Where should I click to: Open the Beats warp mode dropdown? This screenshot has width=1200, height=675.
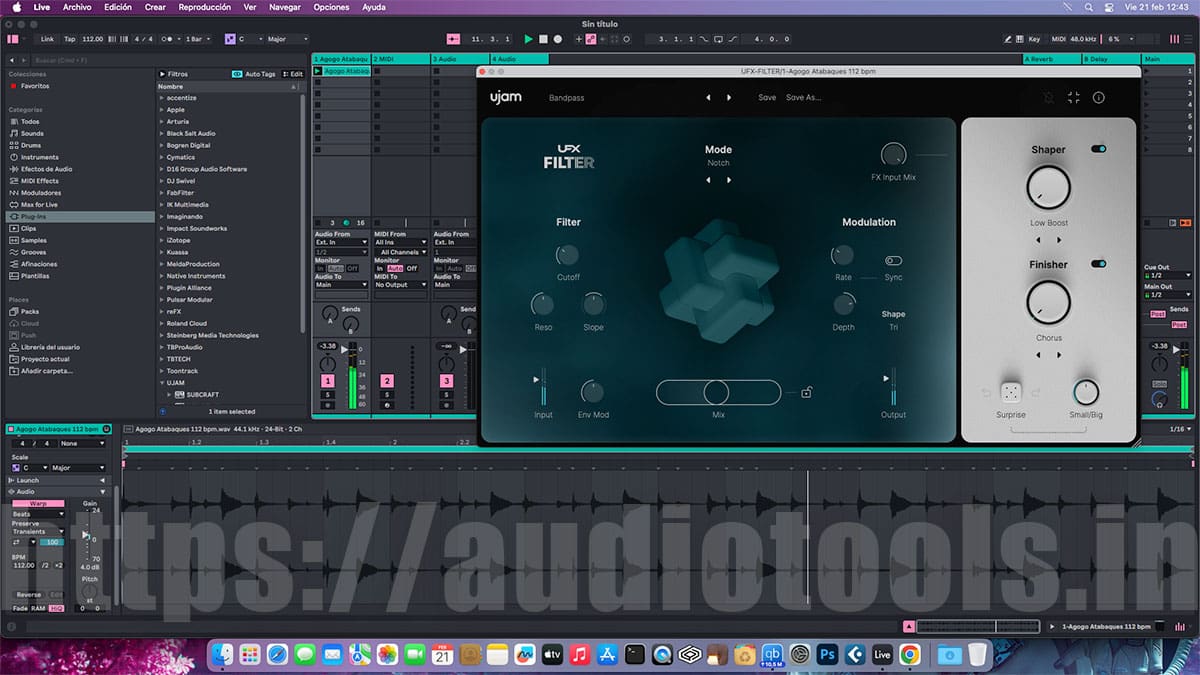tap(38, 514)
